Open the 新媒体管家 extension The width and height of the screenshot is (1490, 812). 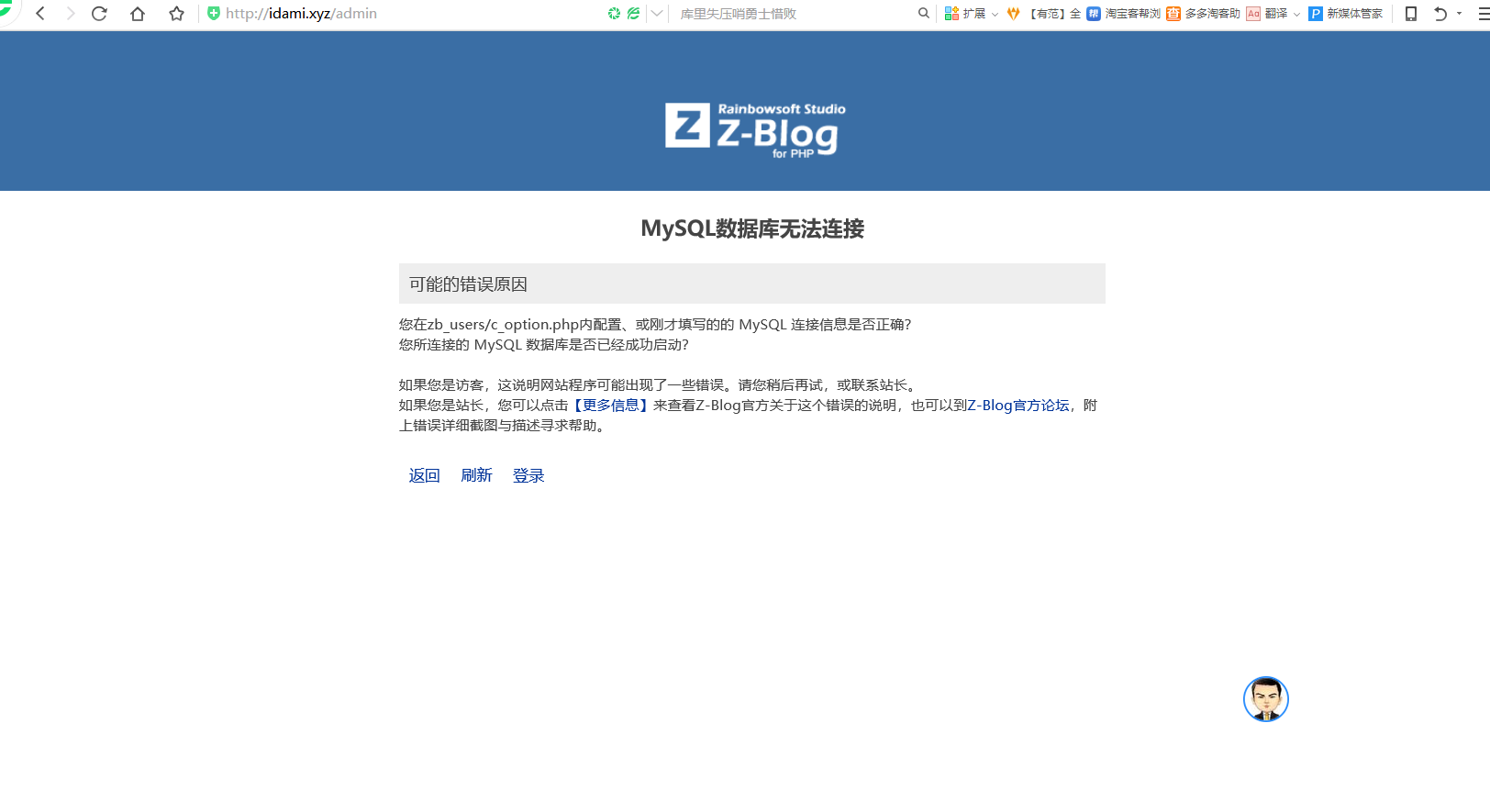point(1346,14)
